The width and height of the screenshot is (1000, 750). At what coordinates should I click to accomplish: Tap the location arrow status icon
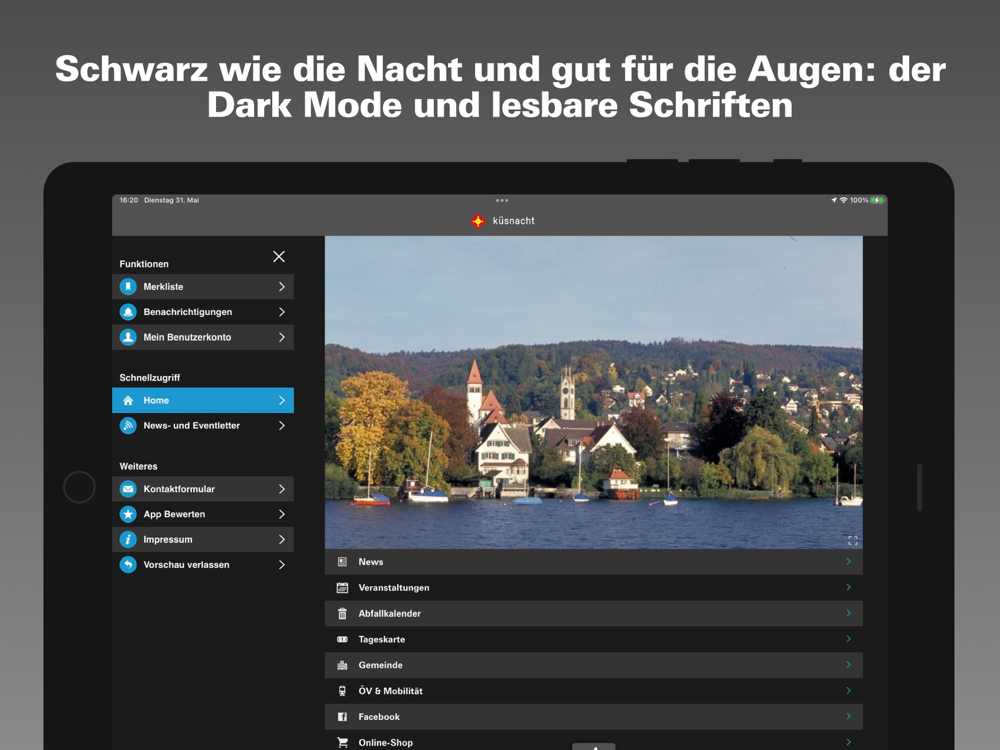pos(834,200)
